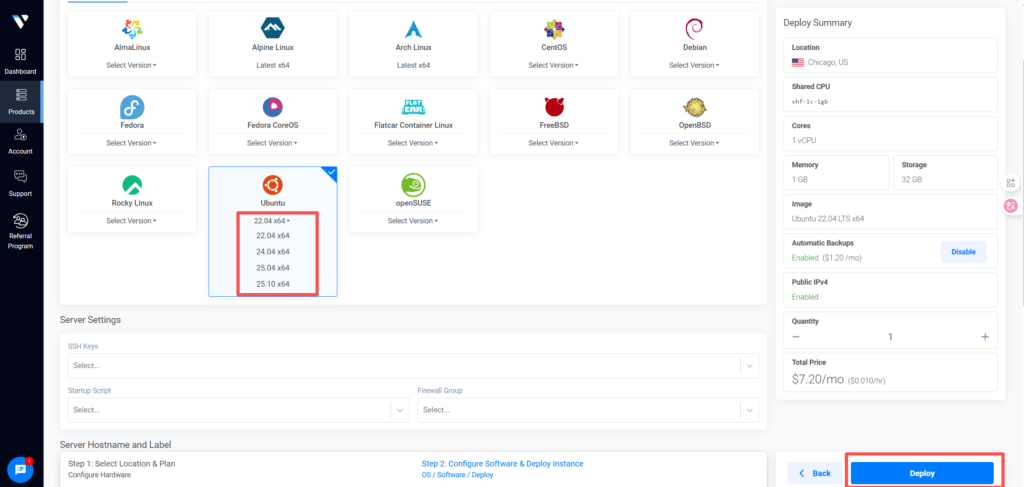Expand AlmaLinux Select Version dropdown
The height and width of the screenshot is (487, 1024).
tap(131, 65)
